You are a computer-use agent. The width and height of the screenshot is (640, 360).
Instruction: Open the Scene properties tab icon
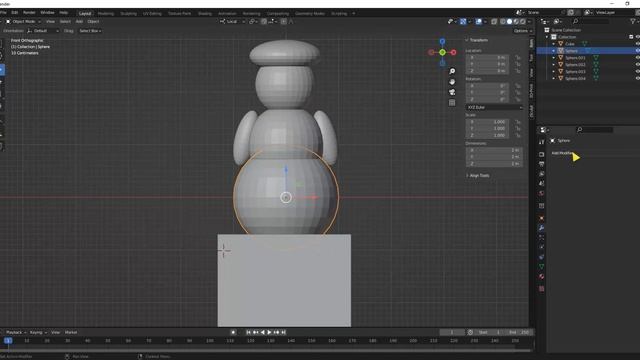tap(542, 184)
